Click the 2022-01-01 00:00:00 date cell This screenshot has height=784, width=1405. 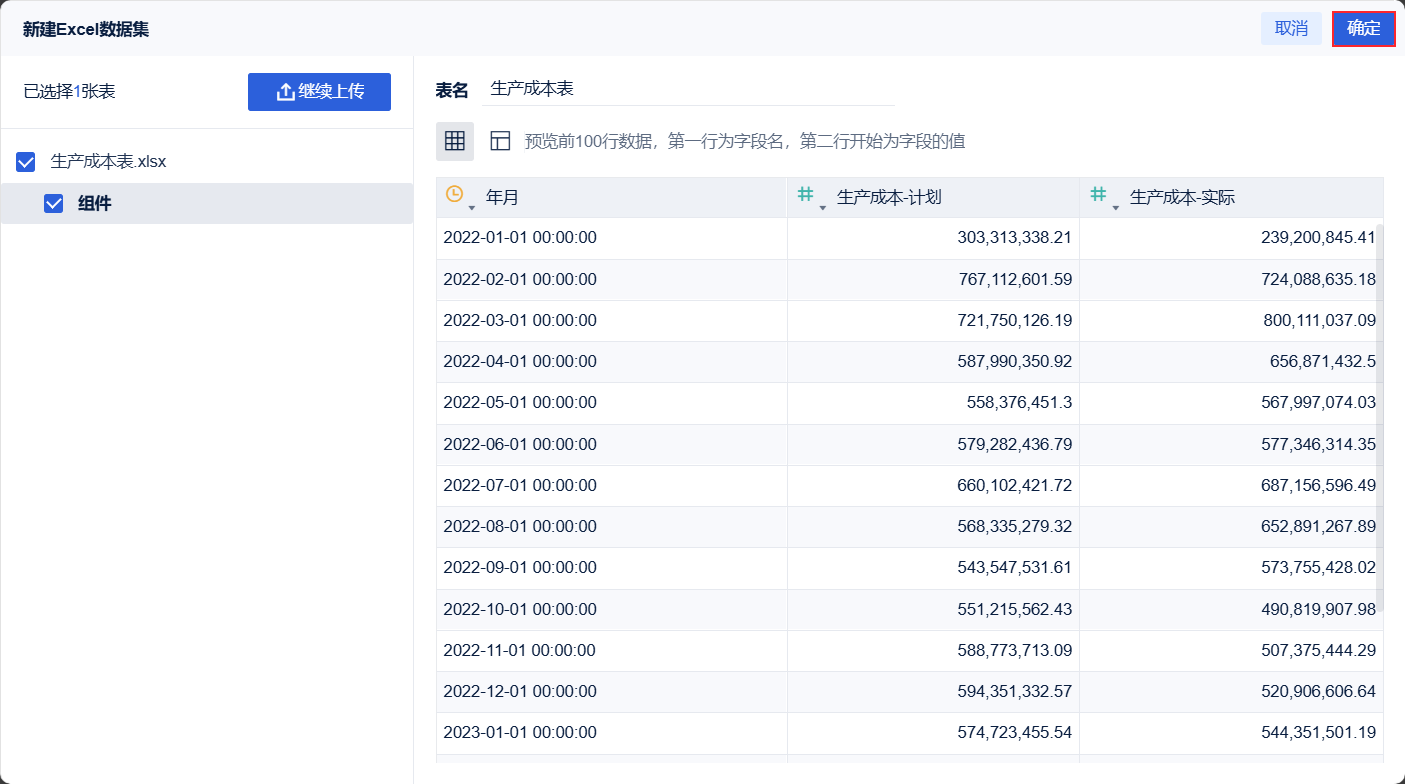[x=612, y=238]
